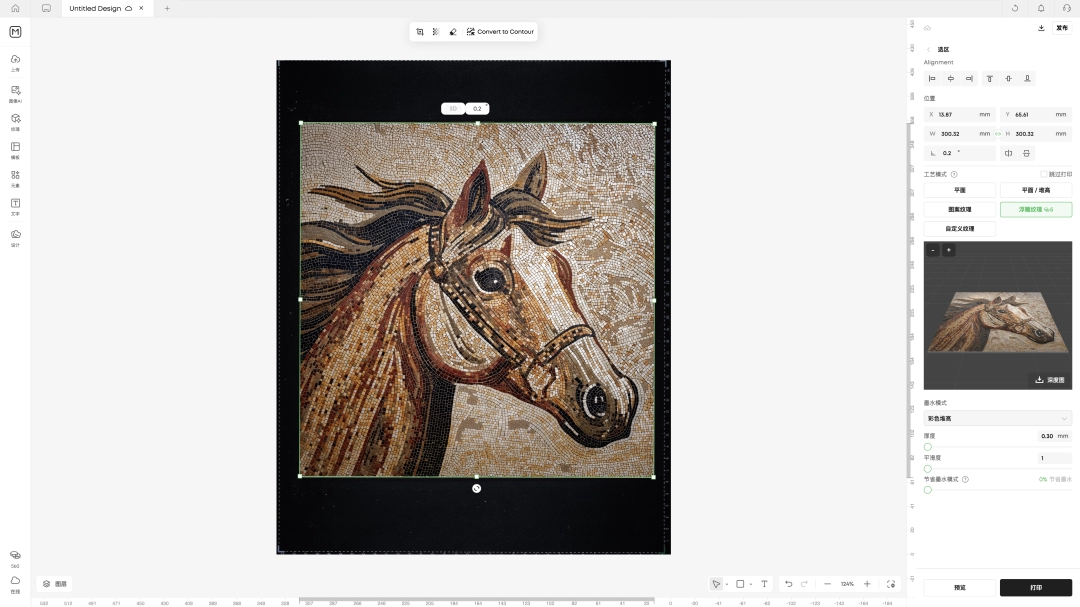
Task: Edit the H height field
Action: [1037, 134]
